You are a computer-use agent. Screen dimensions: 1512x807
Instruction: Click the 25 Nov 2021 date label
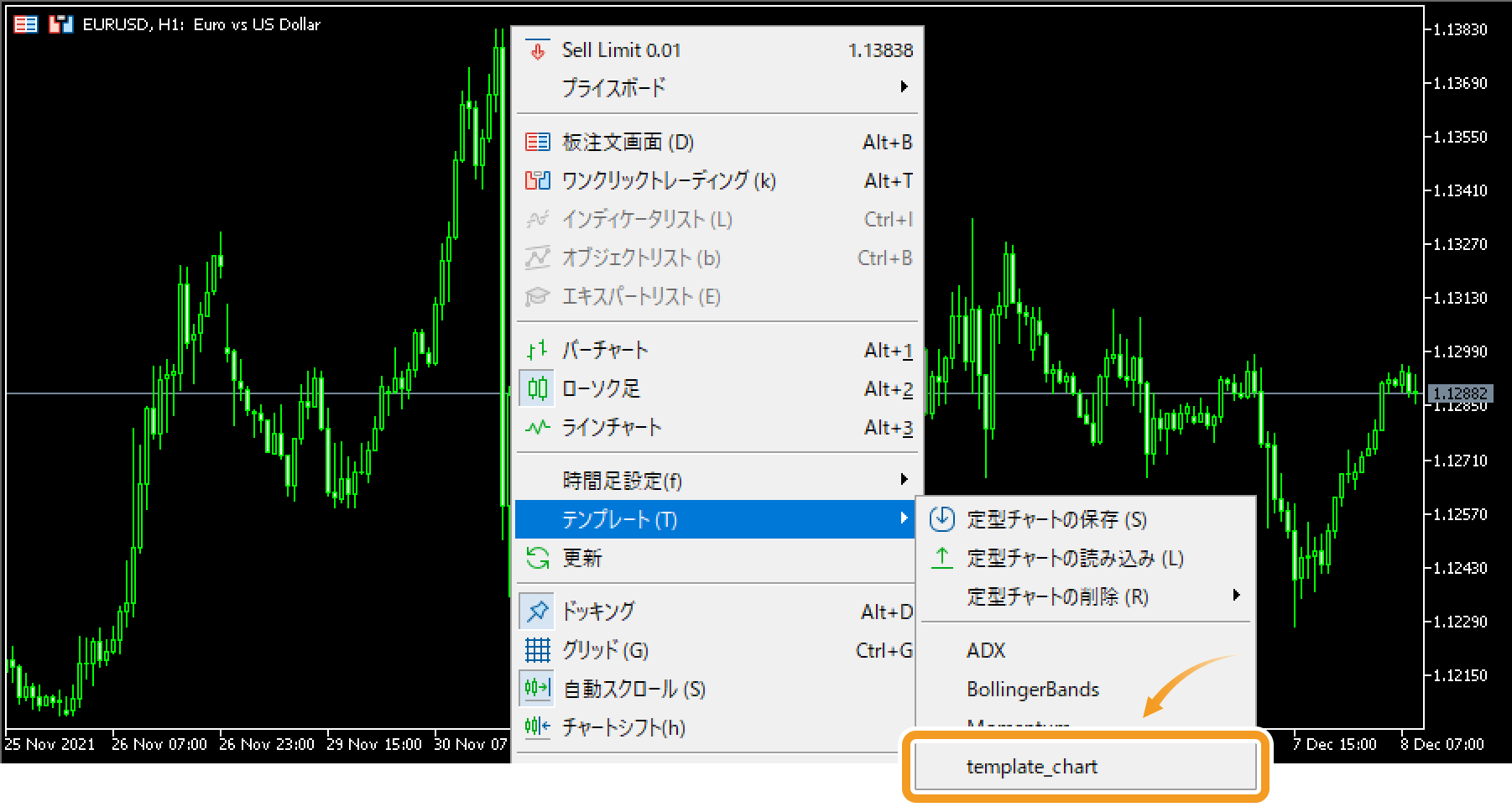point(50,744)
